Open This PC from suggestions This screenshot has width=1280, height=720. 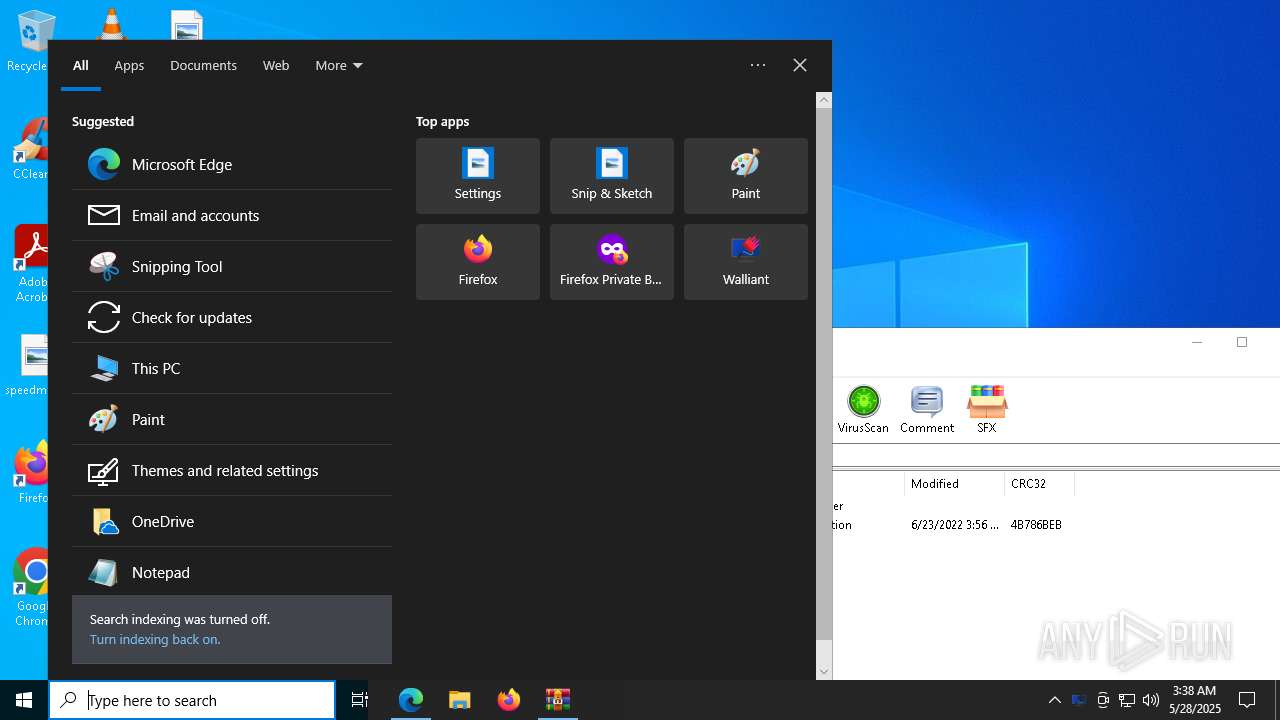(x=232, y=368)
